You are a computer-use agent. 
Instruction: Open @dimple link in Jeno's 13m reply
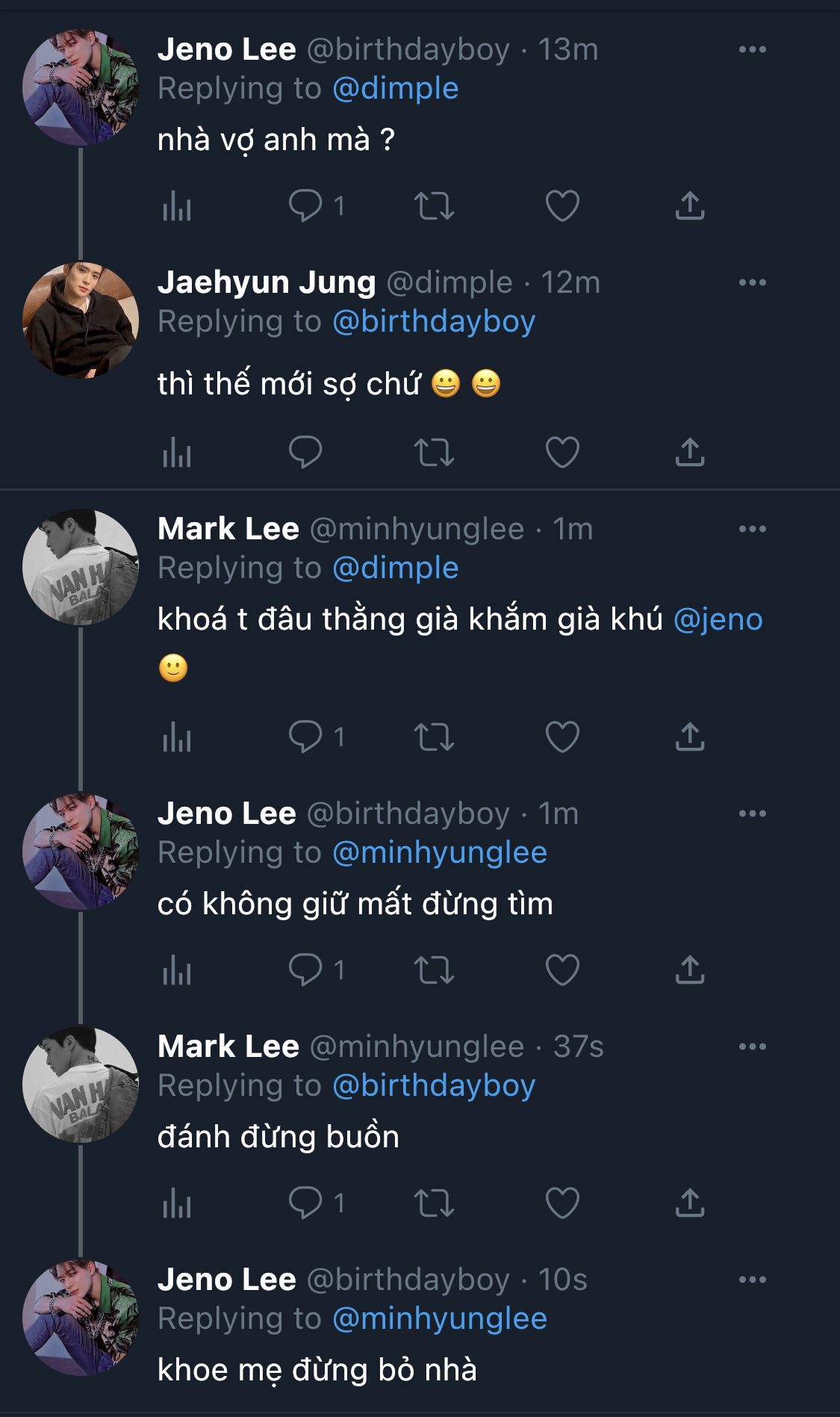pos(395,88)
